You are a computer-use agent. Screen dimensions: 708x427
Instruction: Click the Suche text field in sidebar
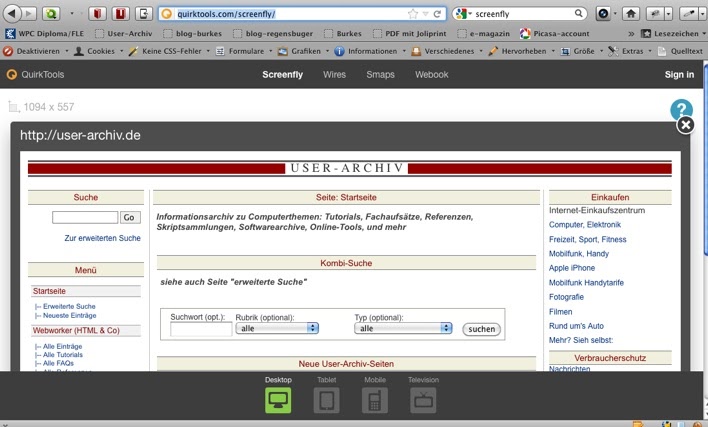click(x=85, y=217)
